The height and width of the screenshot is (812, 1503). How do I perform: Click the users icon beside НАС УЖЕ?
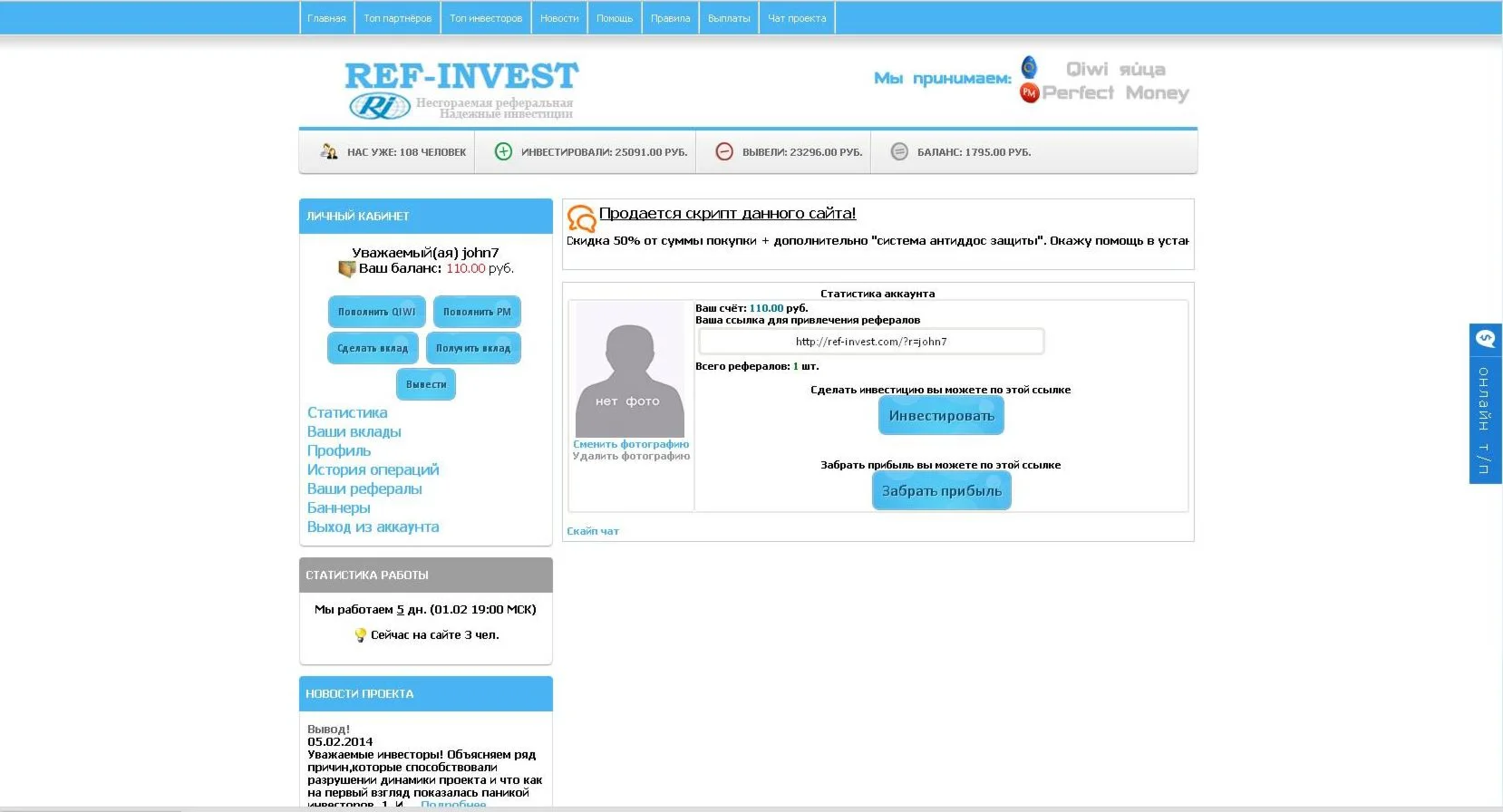coord(329,151)
